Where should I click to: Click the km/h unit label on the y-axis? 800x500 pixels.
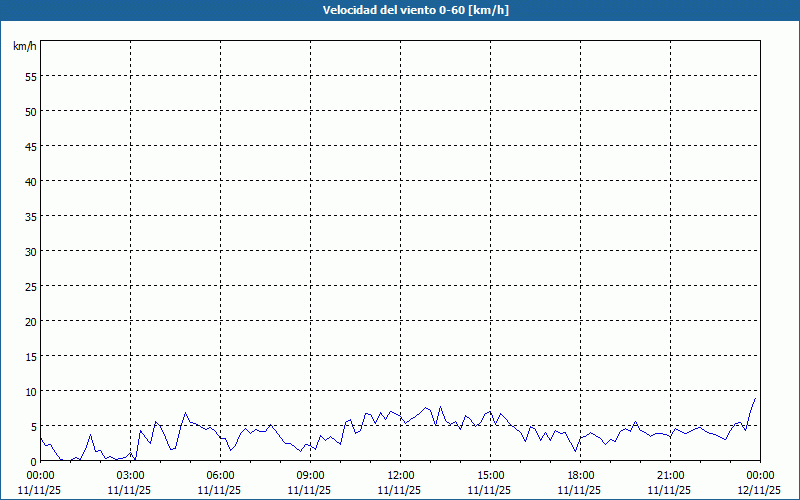point(25,47)
